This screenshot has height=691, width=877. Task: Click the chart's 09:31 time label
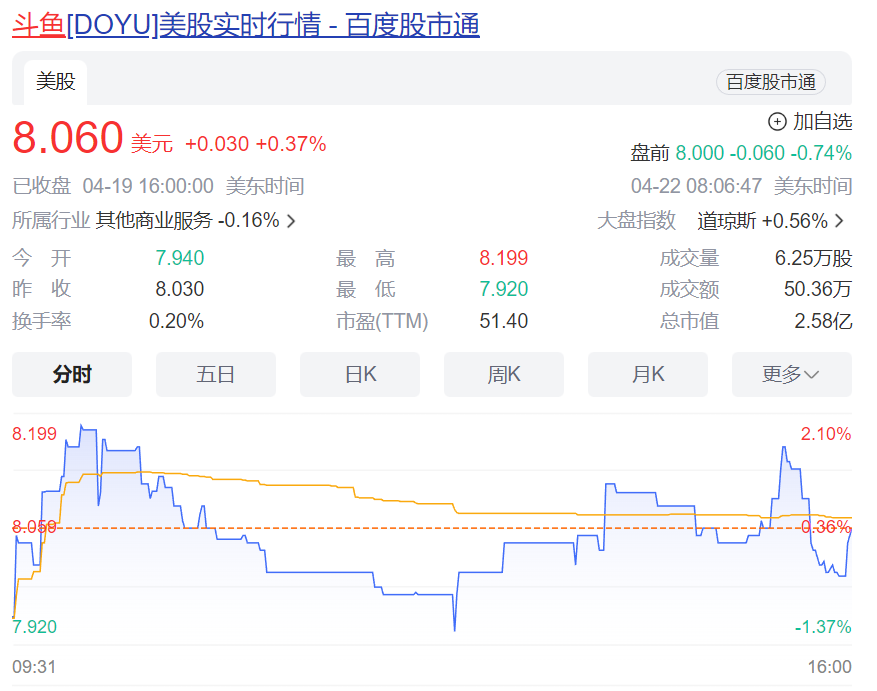[x=34, y=667]
